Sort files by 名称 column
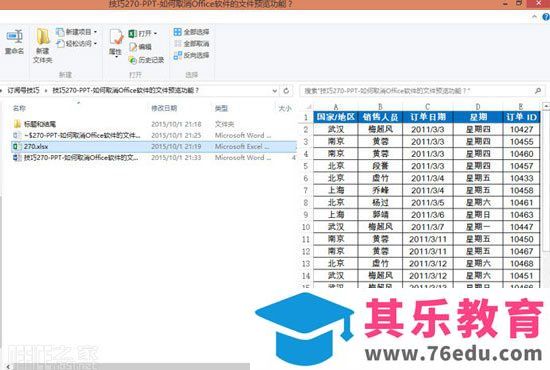 coord(19,108)
